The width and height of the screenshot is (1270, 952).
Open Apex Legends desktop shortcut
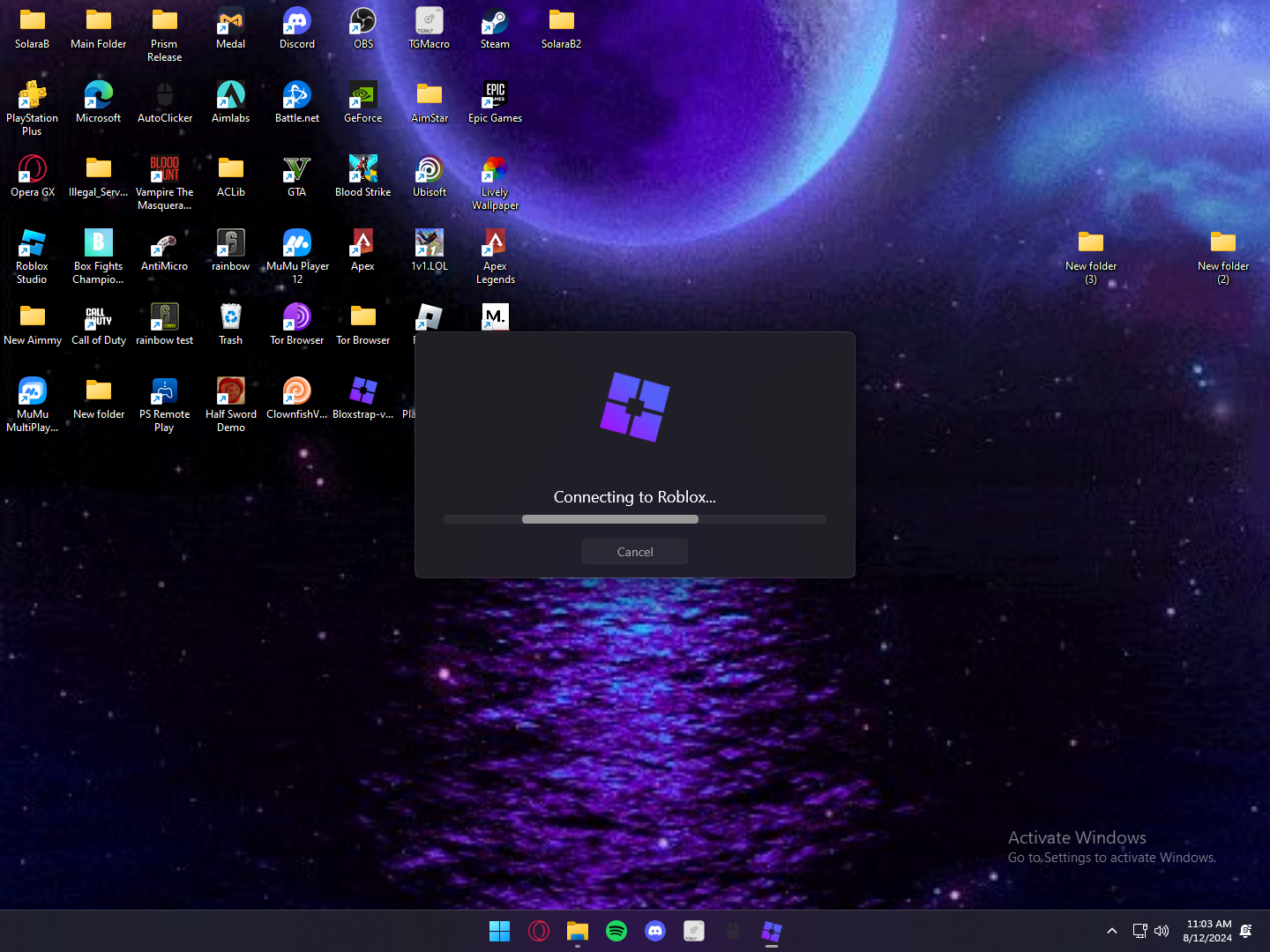pyautogui.click(x=495, y=257)
